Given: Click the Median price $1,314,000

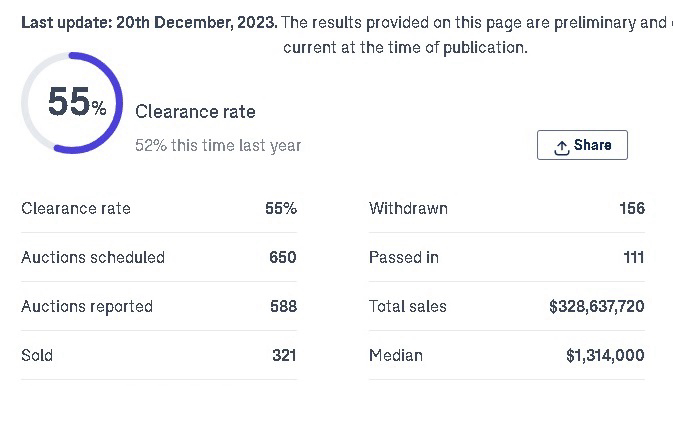Looking at the screenshot, I should pos(605,355).
